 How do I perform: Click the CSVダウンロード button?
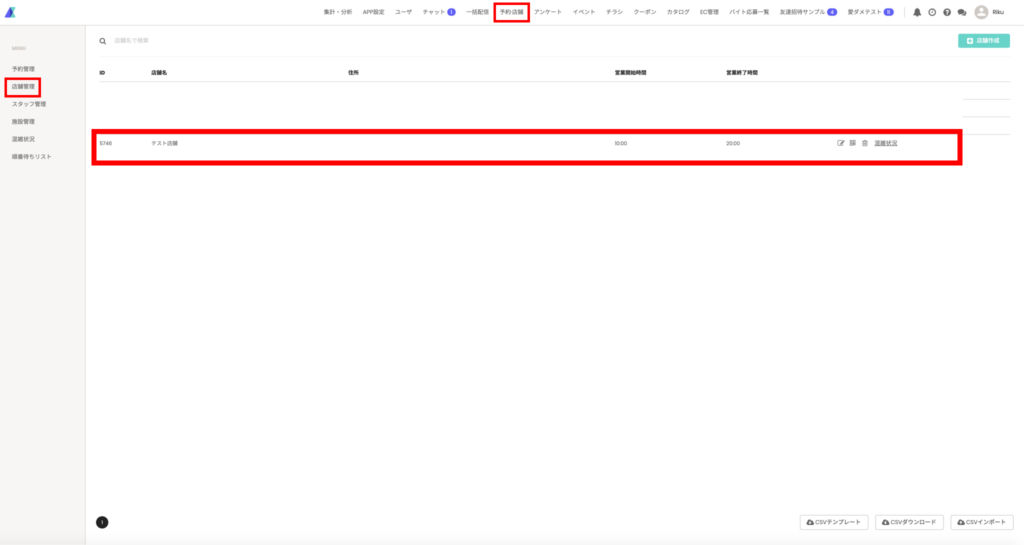pos(909,522)
